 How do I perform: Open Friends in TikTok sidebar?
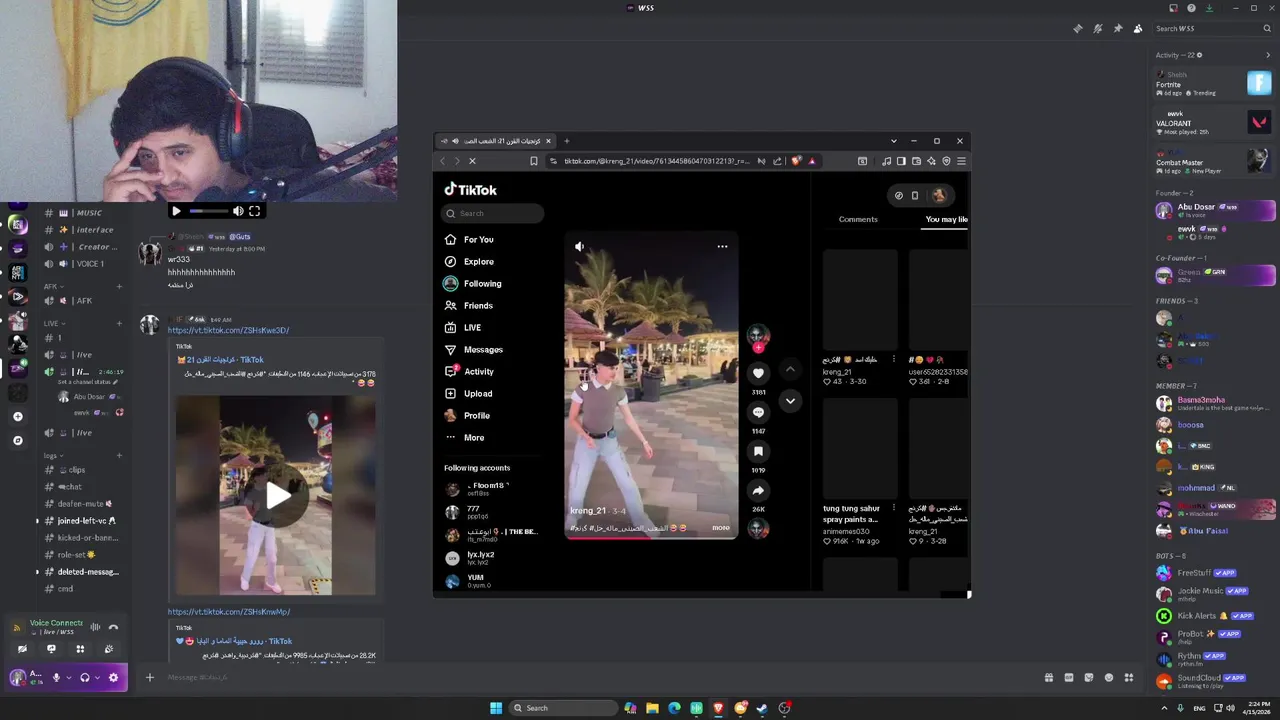coord(468,306)
